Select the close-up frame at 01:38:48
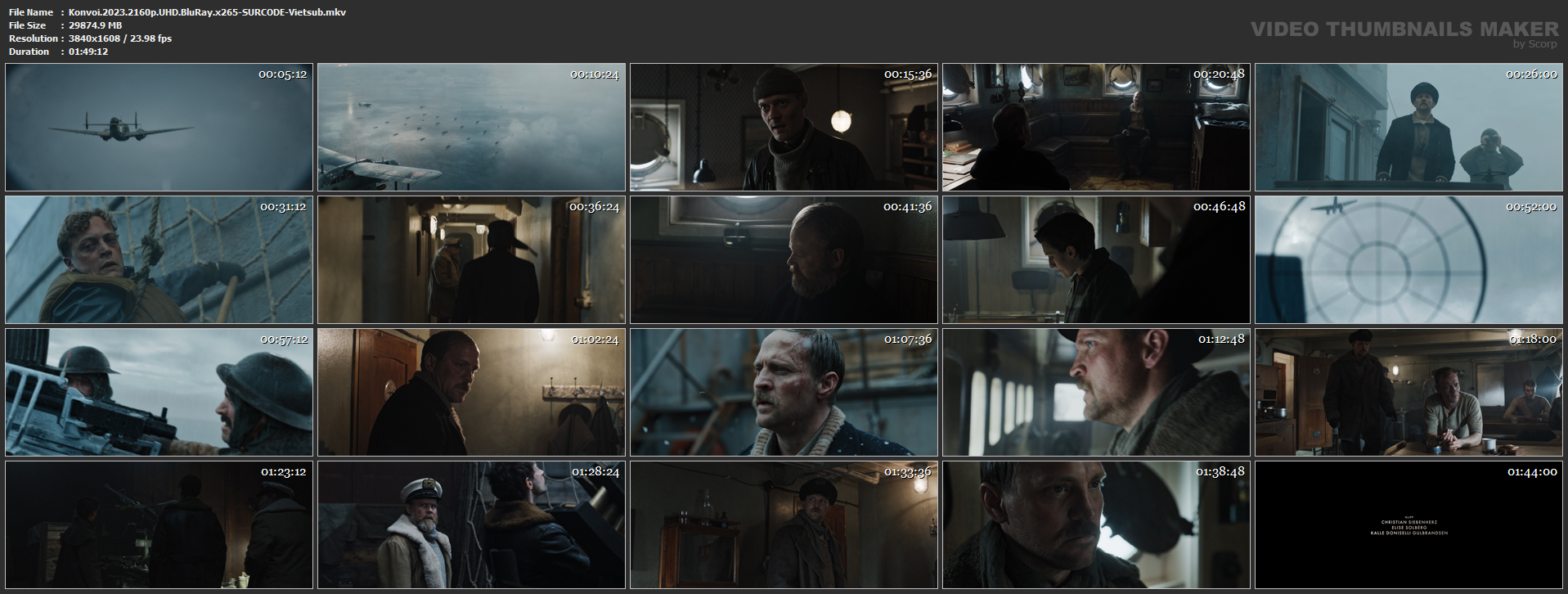Screen dimensions: 1568x594 [x=1097, y=525]
